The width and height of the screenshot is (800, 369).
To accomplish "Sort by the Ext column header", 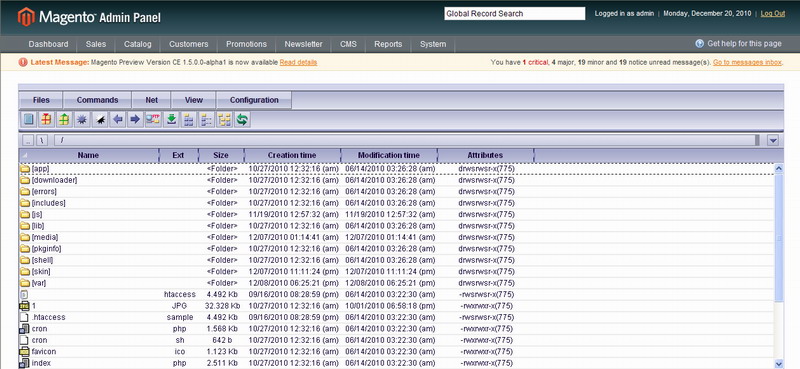I will (x=178, y=155).
